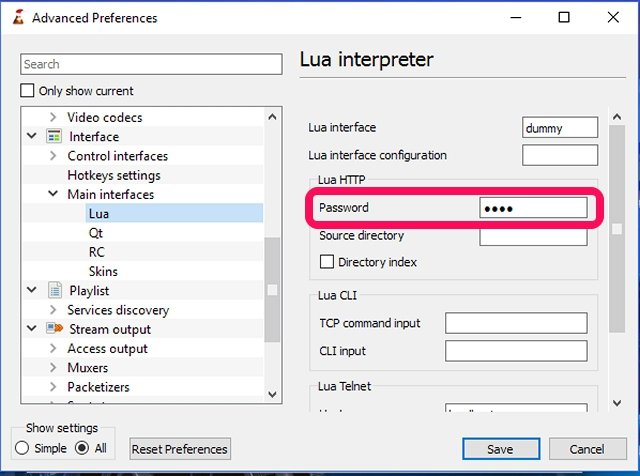Click the Save button
Image resolution: width=640 pixels, height=476 pixels.
(x=501, y=449)
